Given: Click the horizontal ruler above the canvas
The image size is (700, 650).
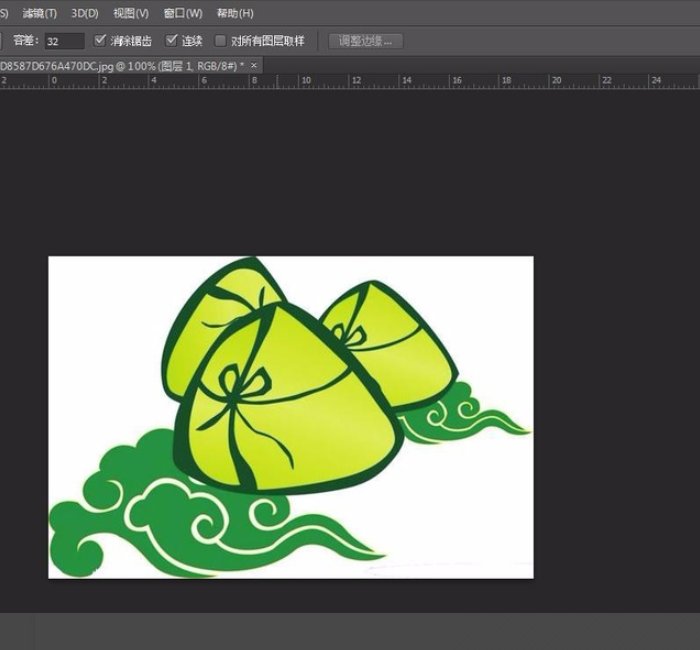Looking at the screenshot, I should pos(350,80).
